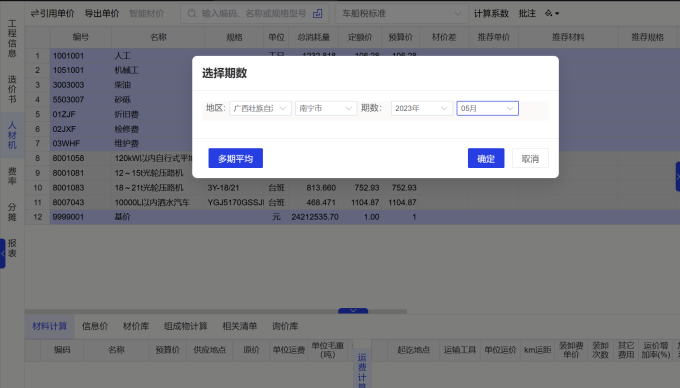
Task: Click the horizontal scrollbar under table
Action: (216, 311)
